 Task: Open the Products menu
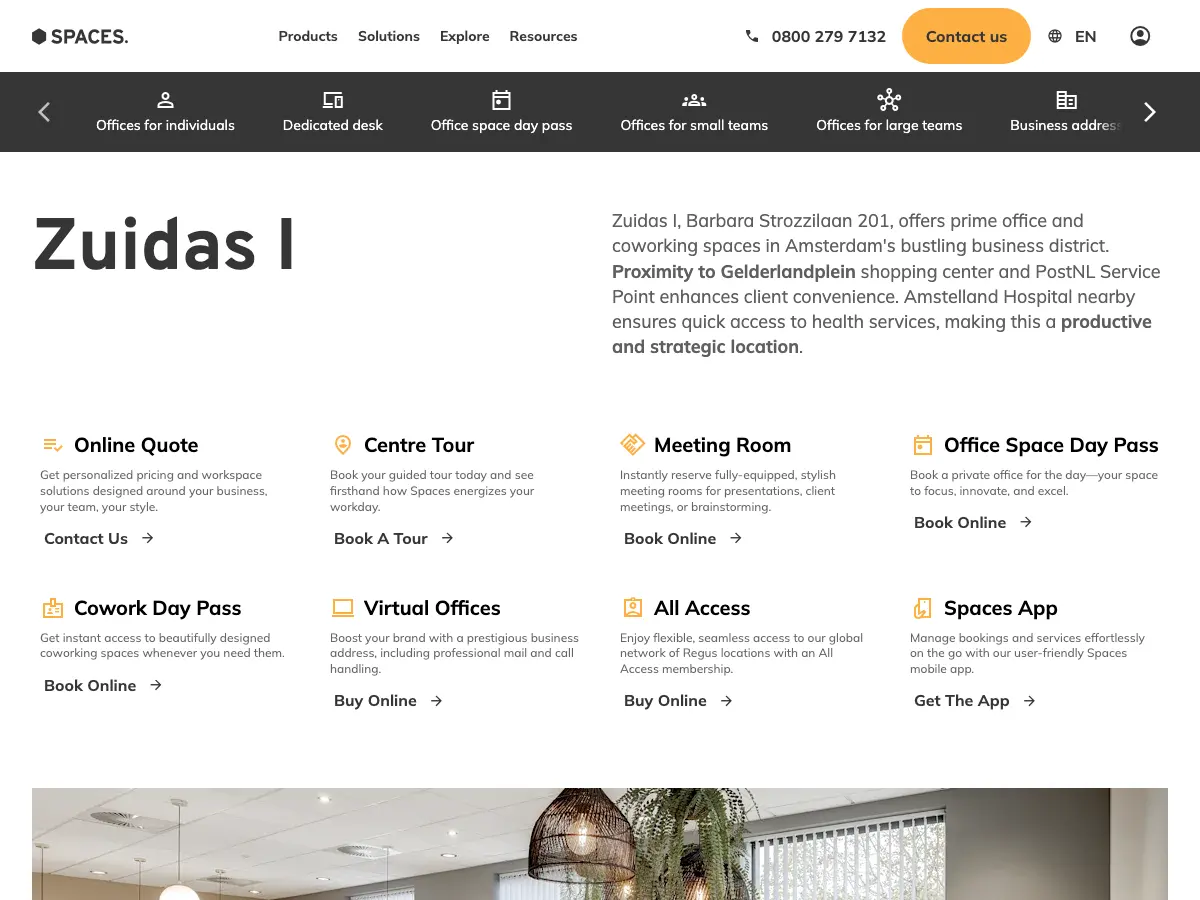click(308, 36)
